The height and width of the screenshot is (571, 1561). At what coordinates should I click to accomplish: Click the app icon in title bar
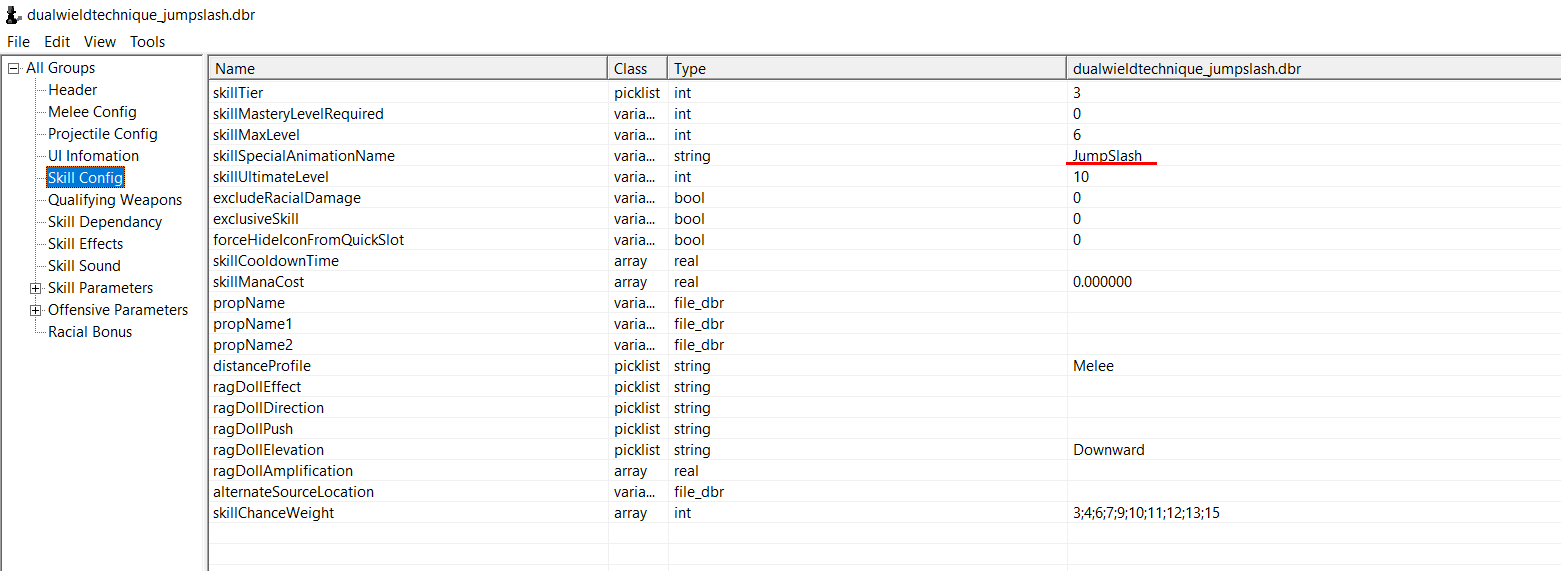[x=14, y=14]
